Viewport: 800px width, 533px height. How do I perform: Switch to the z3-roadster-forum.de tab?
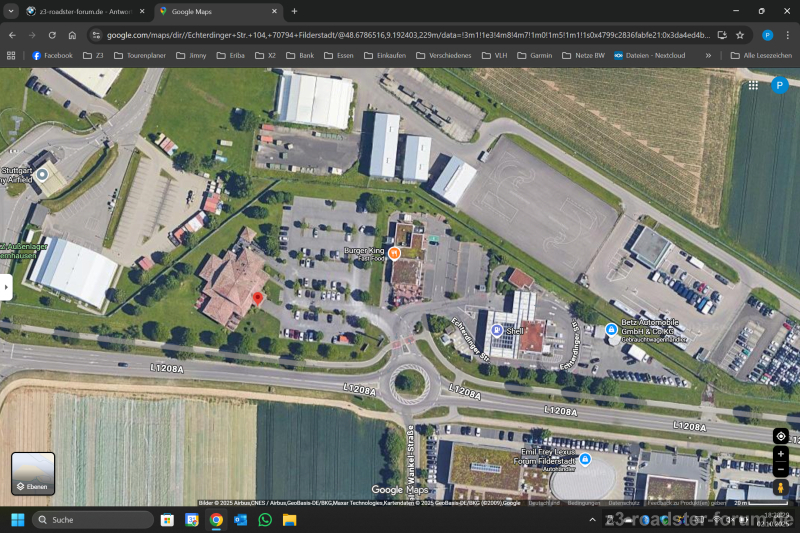click(80, 11)
